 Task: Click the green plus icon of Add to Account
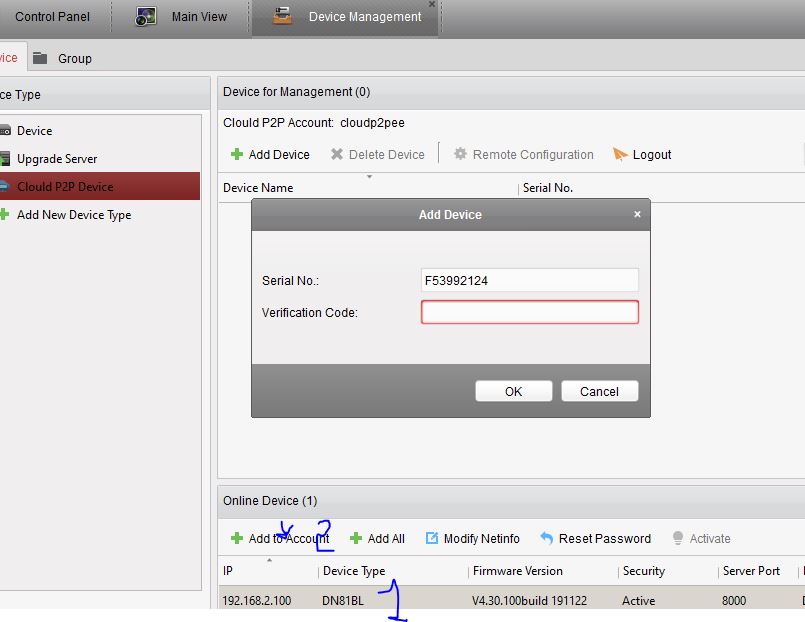(x=237, y=538)
